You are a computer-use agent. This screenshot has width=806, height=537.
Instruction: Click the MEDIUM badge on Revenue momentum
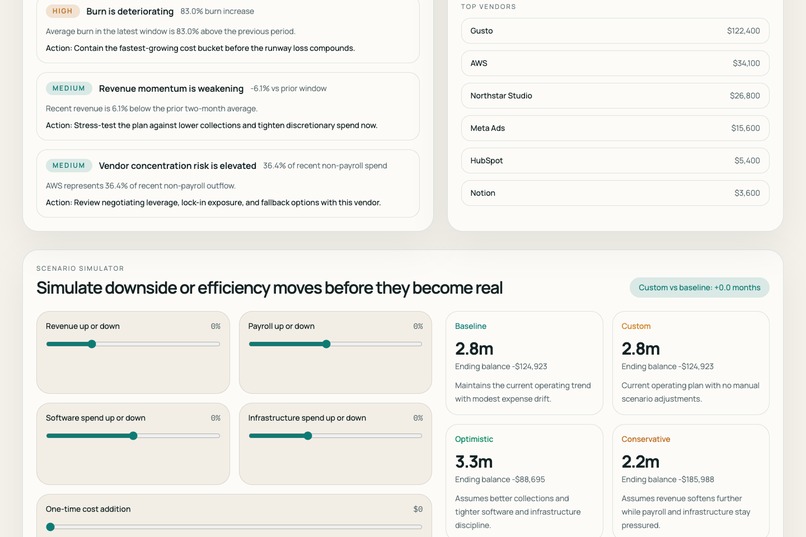68,88
